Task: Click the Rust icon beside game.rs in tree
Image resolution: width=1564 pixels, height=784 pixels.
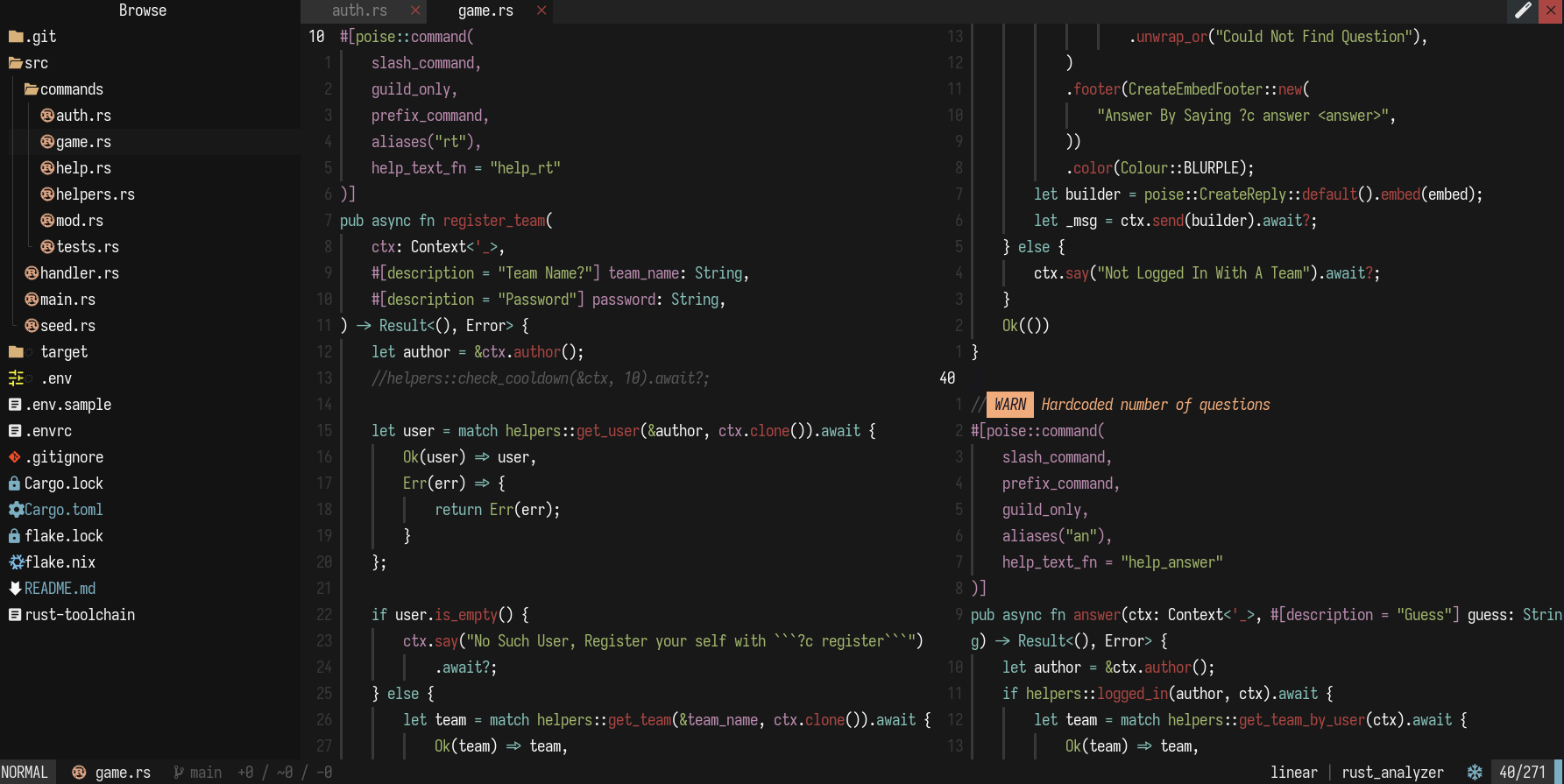Action: pos(48,142)
